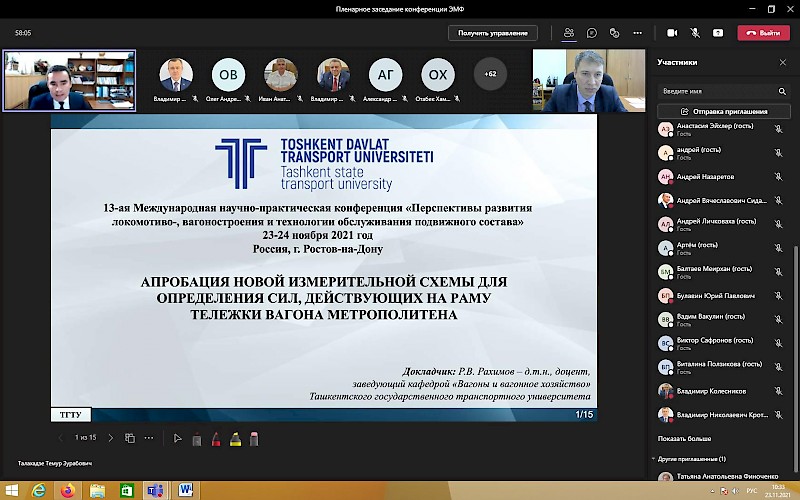Open the breakout rooms icon
800x500 pixels.
616,33
